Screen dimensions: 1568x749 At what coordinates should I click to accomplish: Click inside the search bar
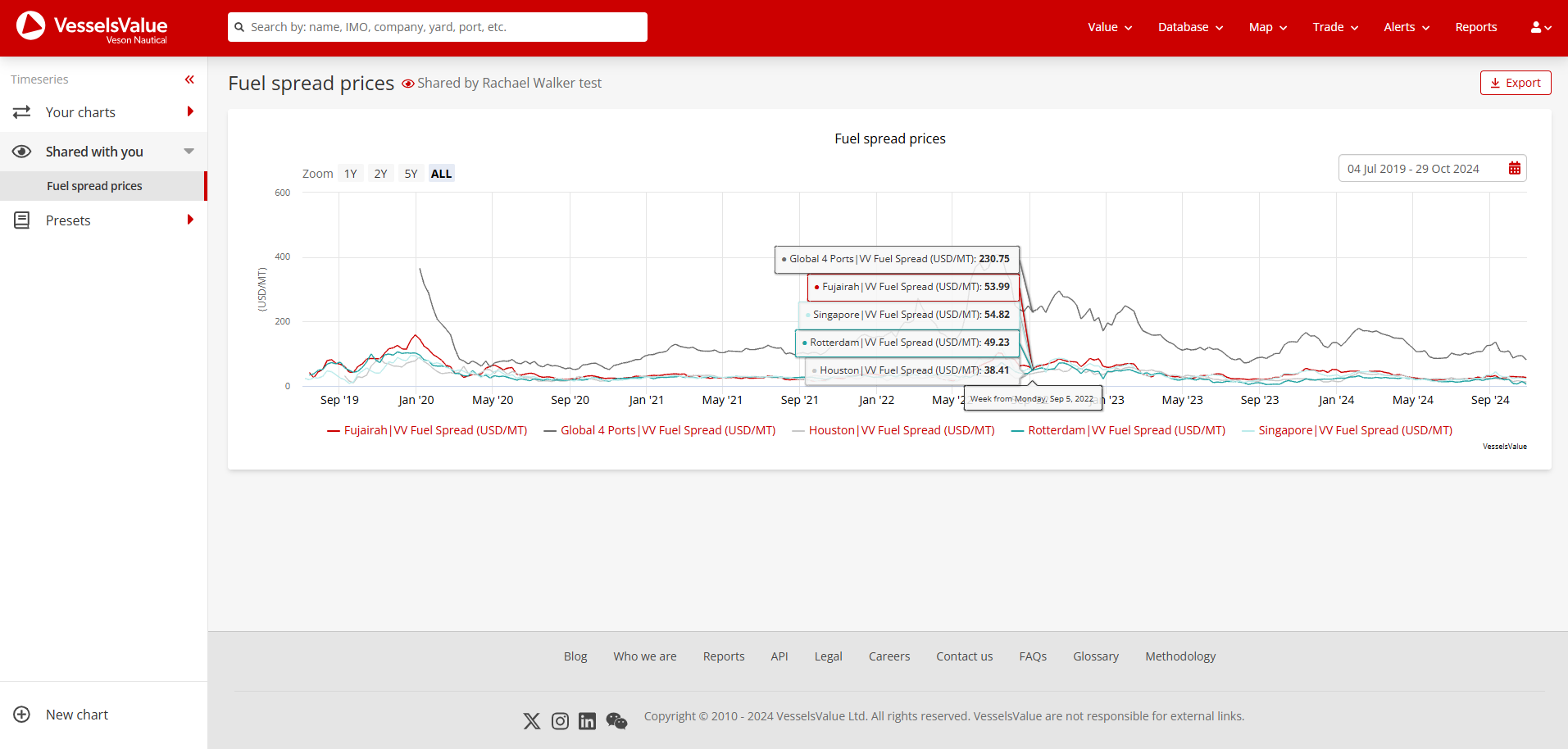[437, 27]
